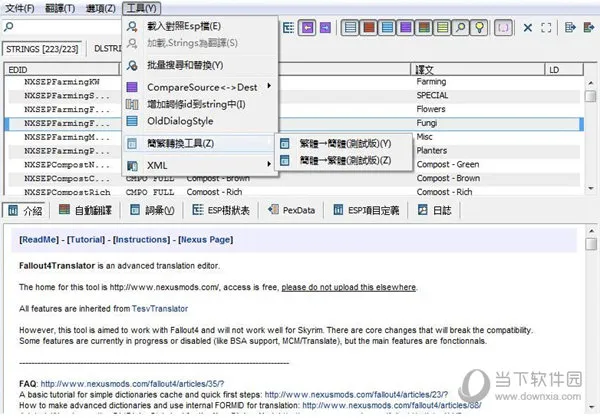Click the blue X toolbar icon
The height and width of the screenshot is (419, 600).
pos(528,28)
